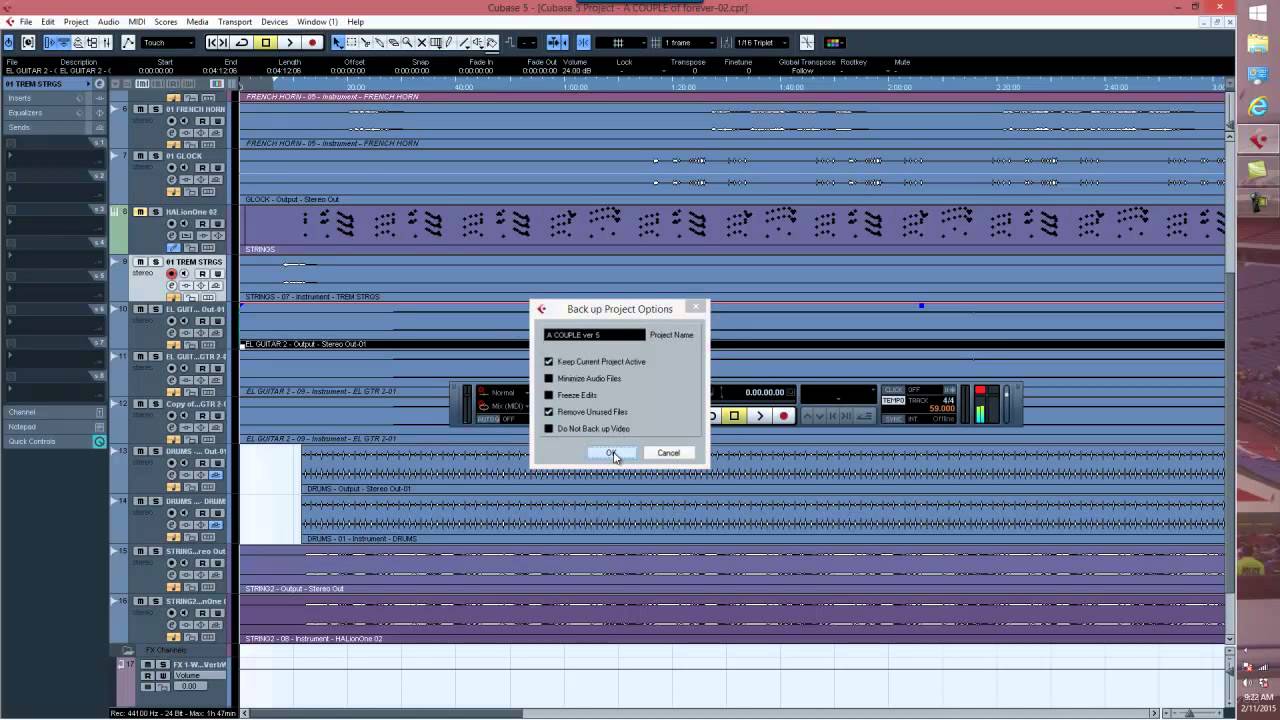Open the File menu
Image resolution: width=1280 pixels, height=720 pixels.
tap(25, 21)
